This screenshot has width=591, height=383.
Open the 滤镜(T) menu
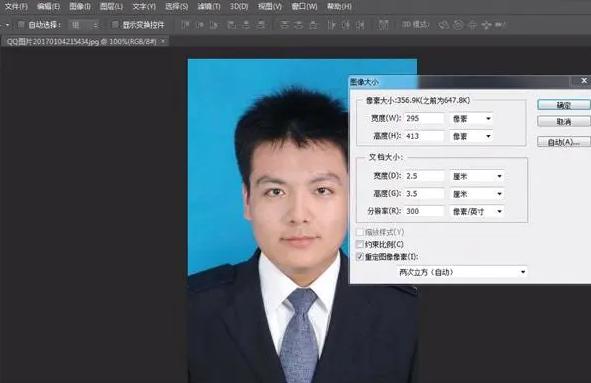209,6
